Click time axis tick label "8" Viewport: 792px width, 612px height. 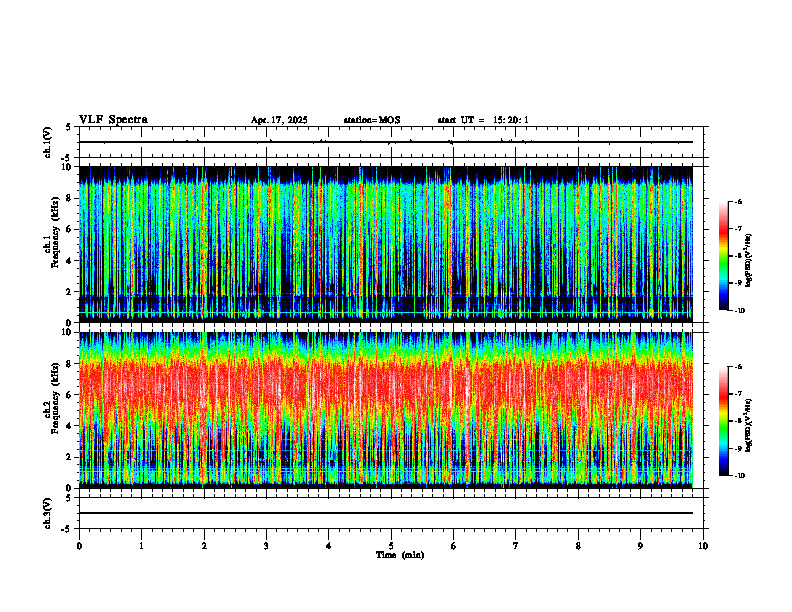pos(578,546)
